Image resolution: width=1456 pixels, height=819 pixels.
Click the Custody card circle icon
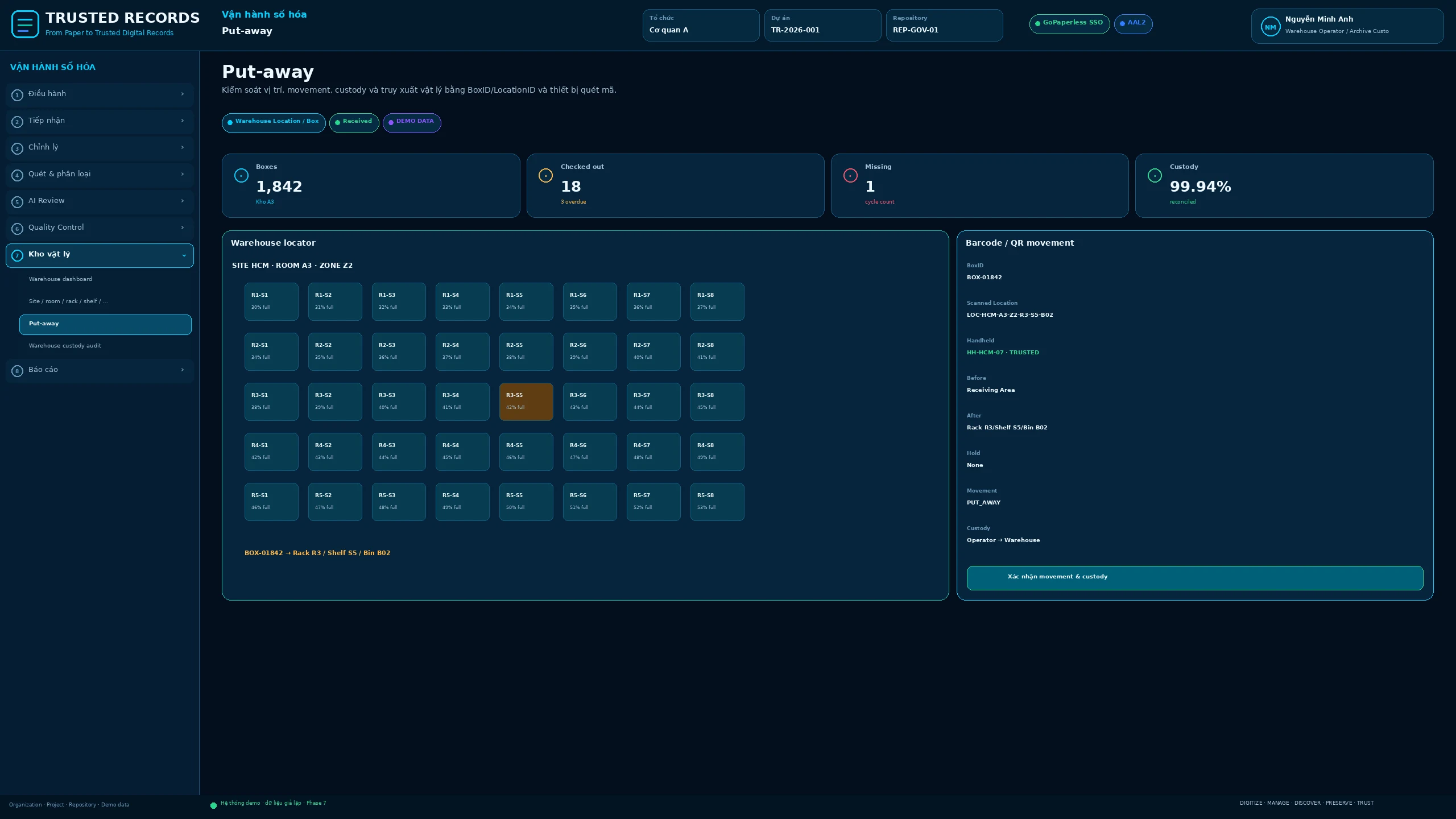pos(1155,175)
